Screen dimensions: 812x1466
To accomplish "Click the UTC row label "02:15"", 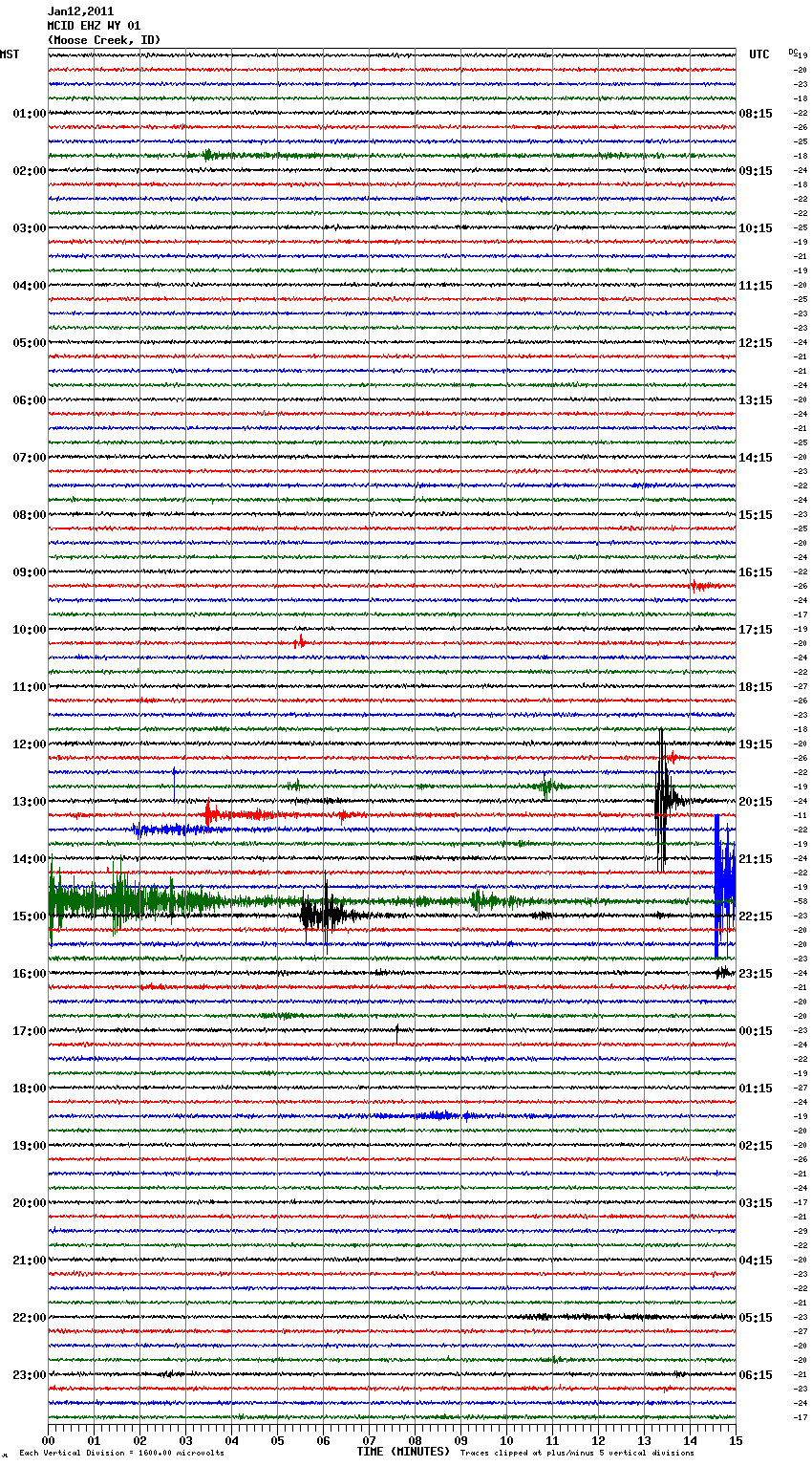I will click(x=756, y=1146).
